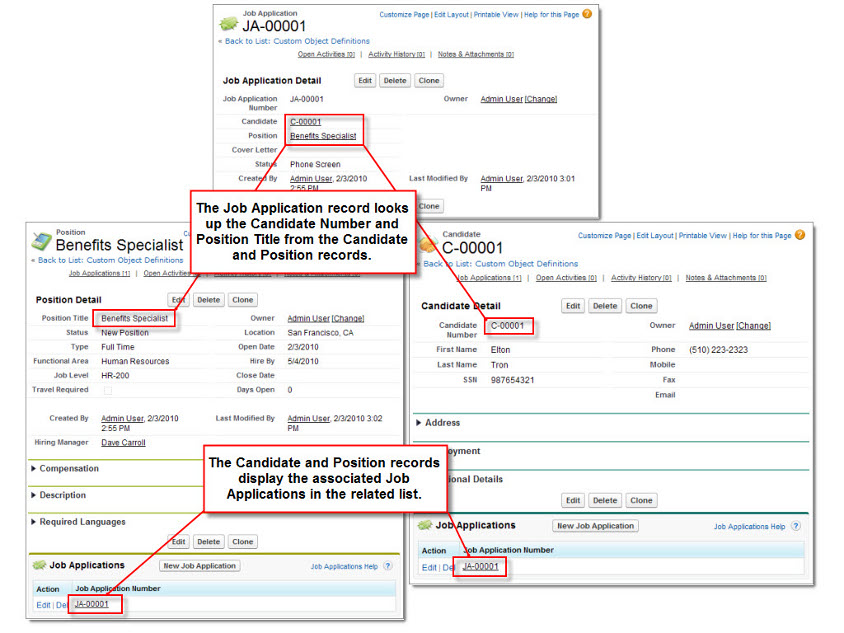Click Delete button in Position Detail header

[208, 300]
